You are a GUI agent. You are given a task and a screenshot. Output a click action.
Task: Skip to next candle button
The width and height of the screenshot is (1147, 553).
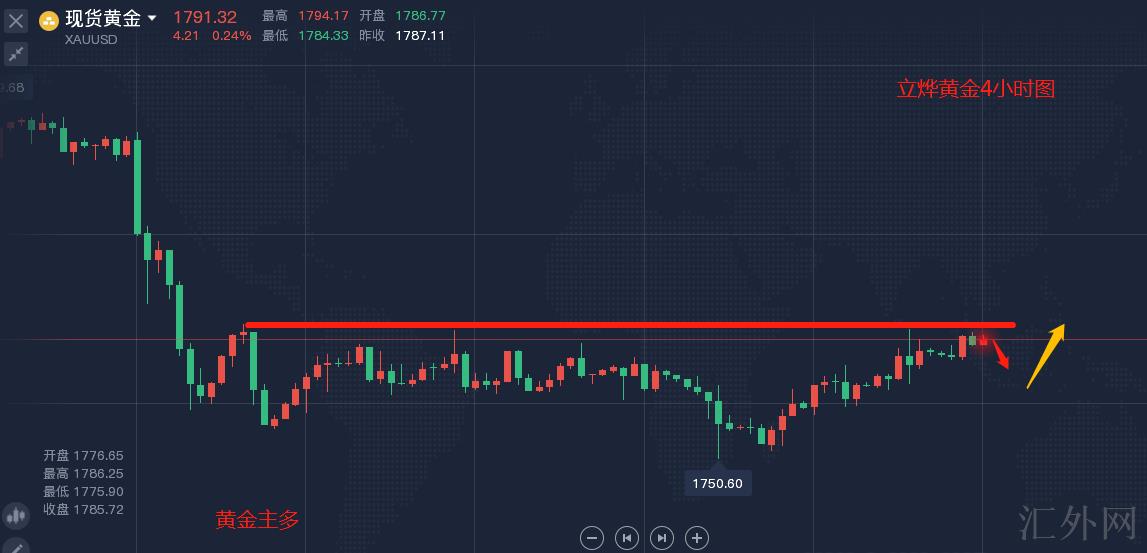coord(662,538)
